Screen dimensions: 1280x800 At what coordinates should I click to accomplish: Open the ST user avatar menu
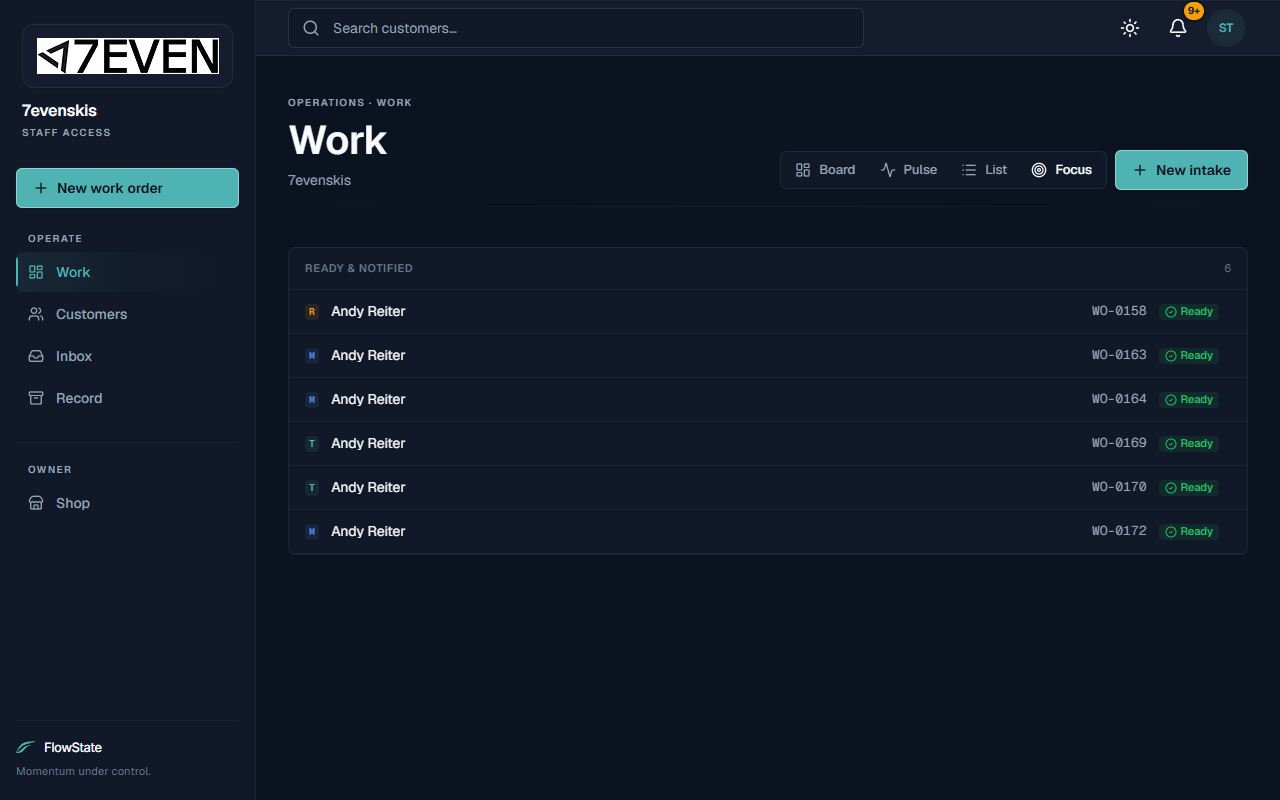click(x=1226, y=28)
